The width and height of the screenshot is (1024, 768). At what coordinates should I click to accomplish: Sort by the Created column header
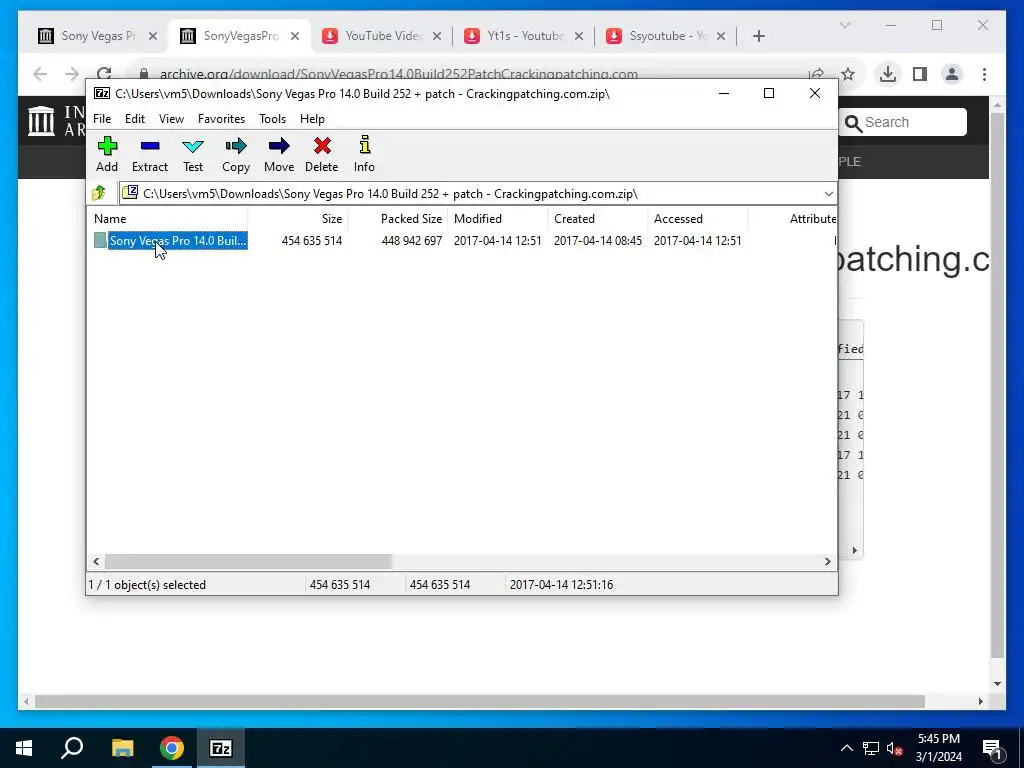pyautogui.click(x=598, y=219)
